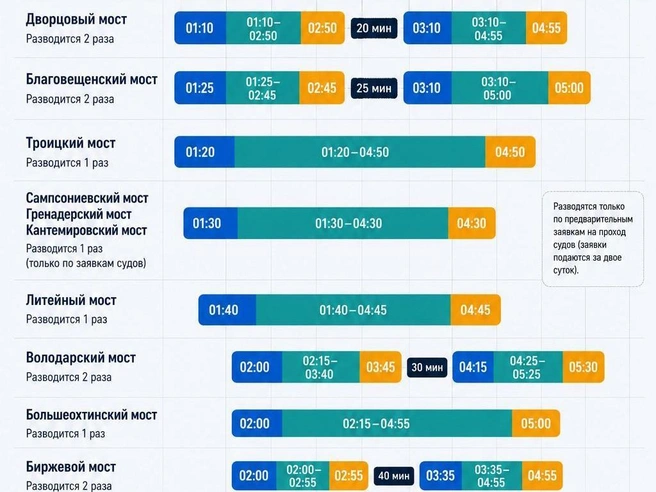Click the Троицкий мост title
The height and width of the screenshot is (492, 656).
(70, 143)
